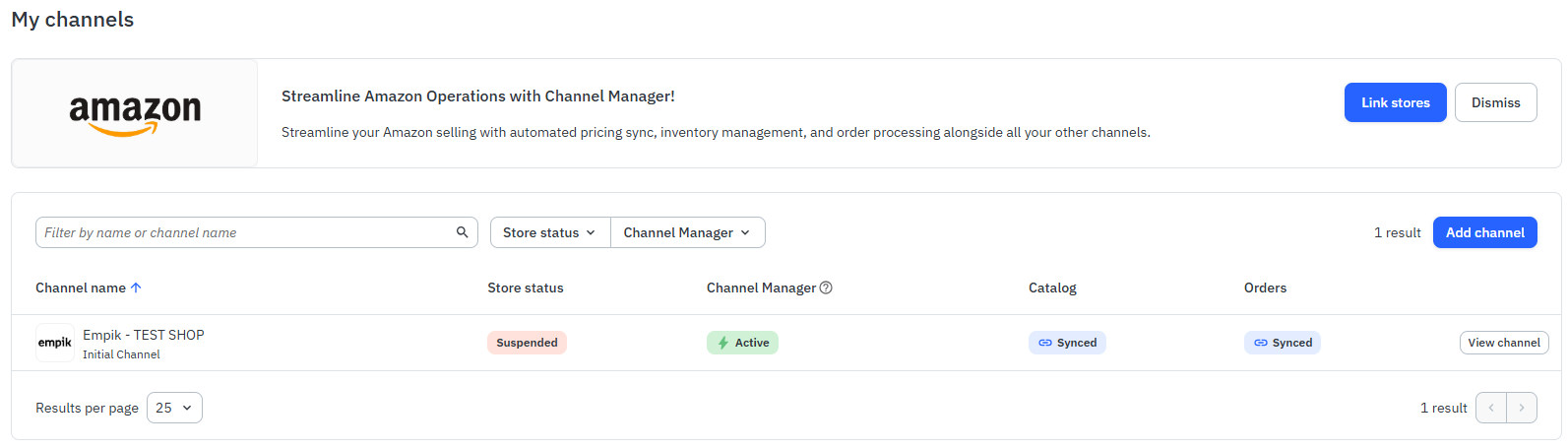Dismiss the Amazon promotion banner
This screenshot has height=448, width=1568.
[x=1495, y=102]
